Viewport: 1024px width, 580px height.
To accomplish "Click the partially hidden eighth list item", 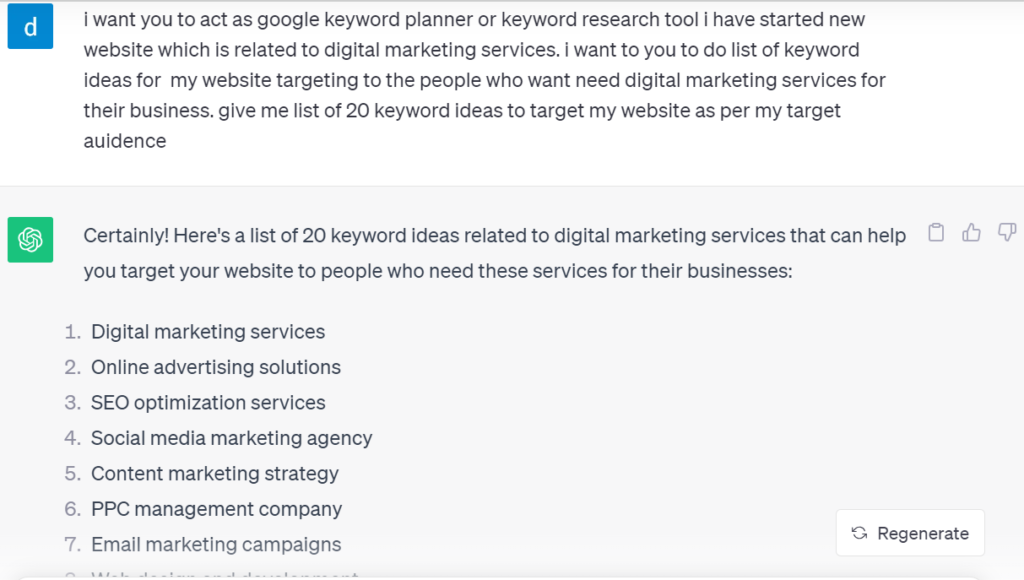I will click(x=224, y=575).
